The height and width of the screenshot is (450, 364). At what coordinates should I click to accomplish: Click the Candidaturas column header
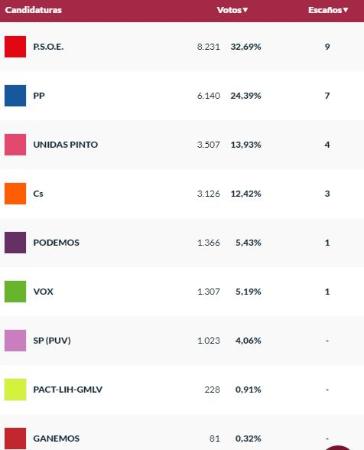coord(33,10)
